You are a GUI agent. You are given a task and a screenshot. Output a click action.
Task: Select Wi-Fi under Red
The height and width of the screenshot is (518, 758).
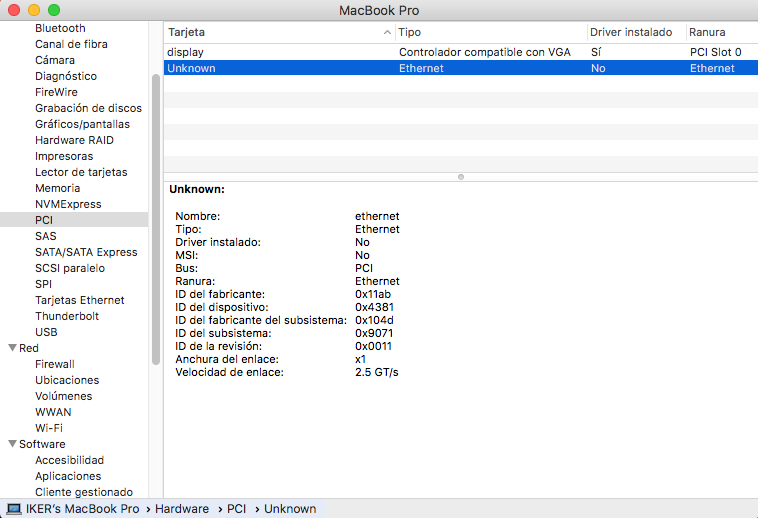[x=49, y=428]
